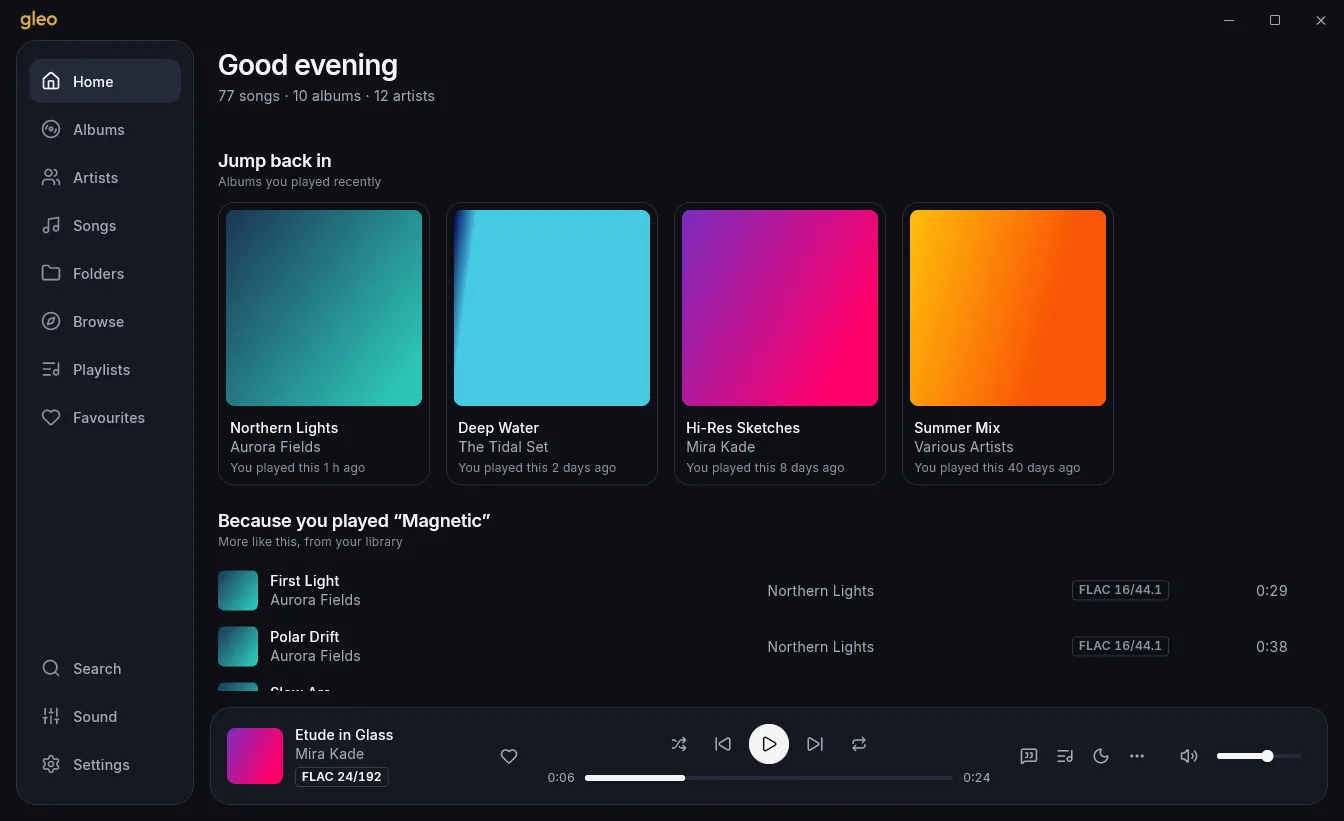The image size is (1344, 821).
Task: Open Settings from the sidebar
Action: 105,764
